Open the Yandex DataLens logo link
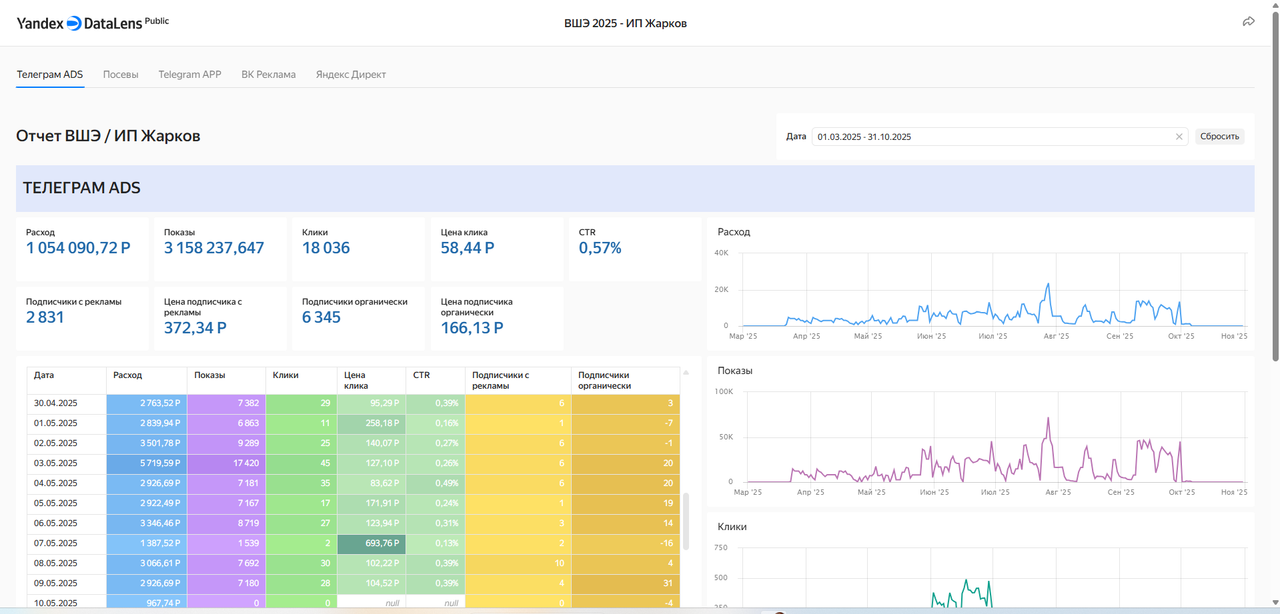The width and height of the screenshot is (1280, 614). click(92, 23)
